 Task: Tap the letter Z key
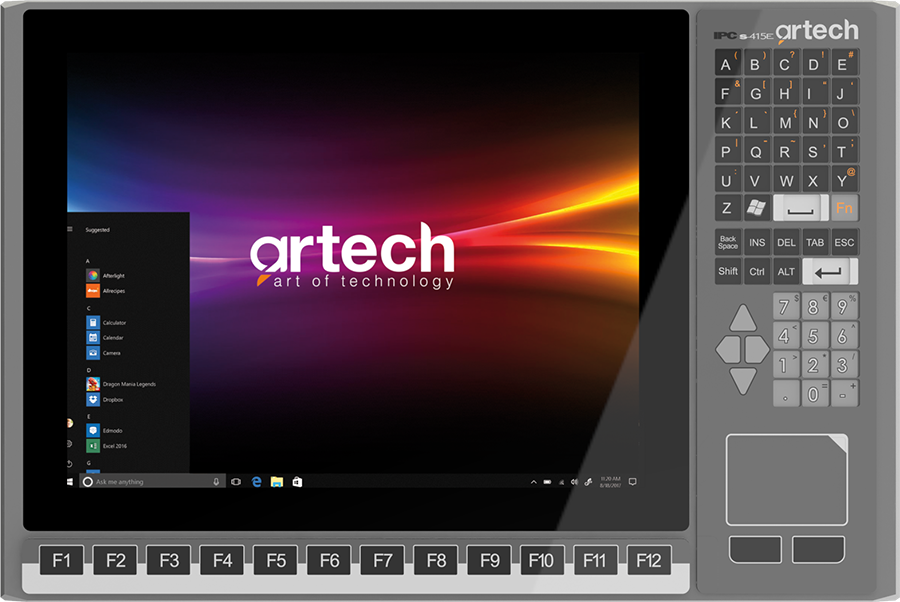(x=728, y=208)
